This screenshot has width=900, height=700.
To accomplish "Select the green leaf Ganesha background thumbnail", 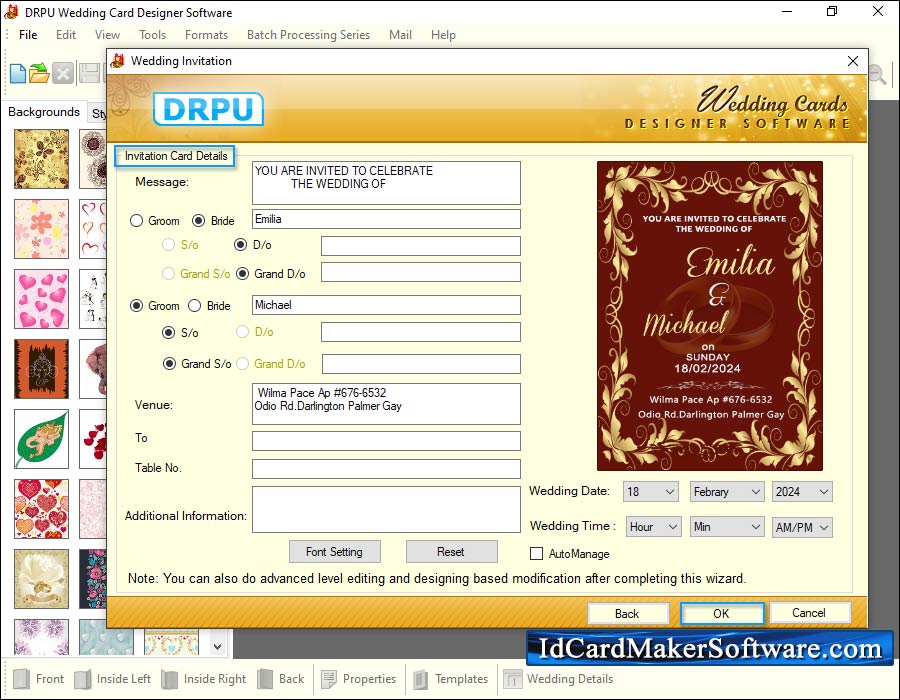I will pos(41,439).
